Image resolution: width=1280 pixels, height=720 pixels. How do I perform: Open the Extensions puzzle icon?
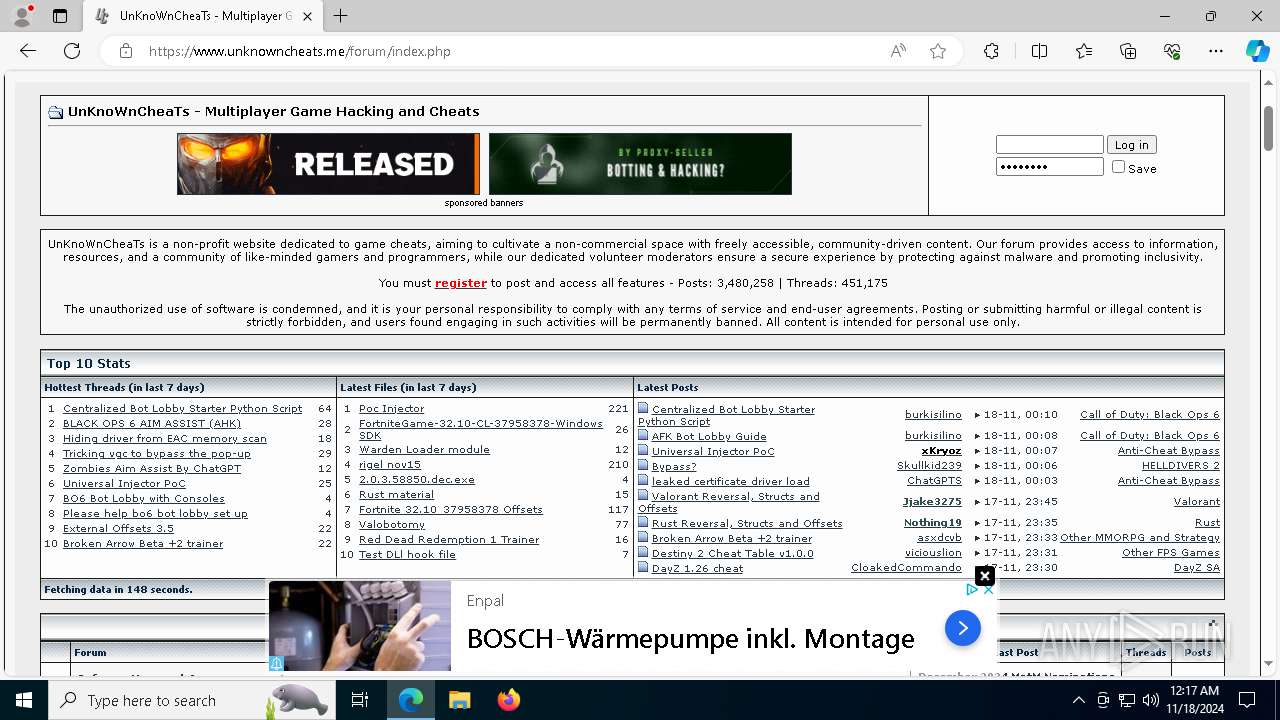point(991,51)
